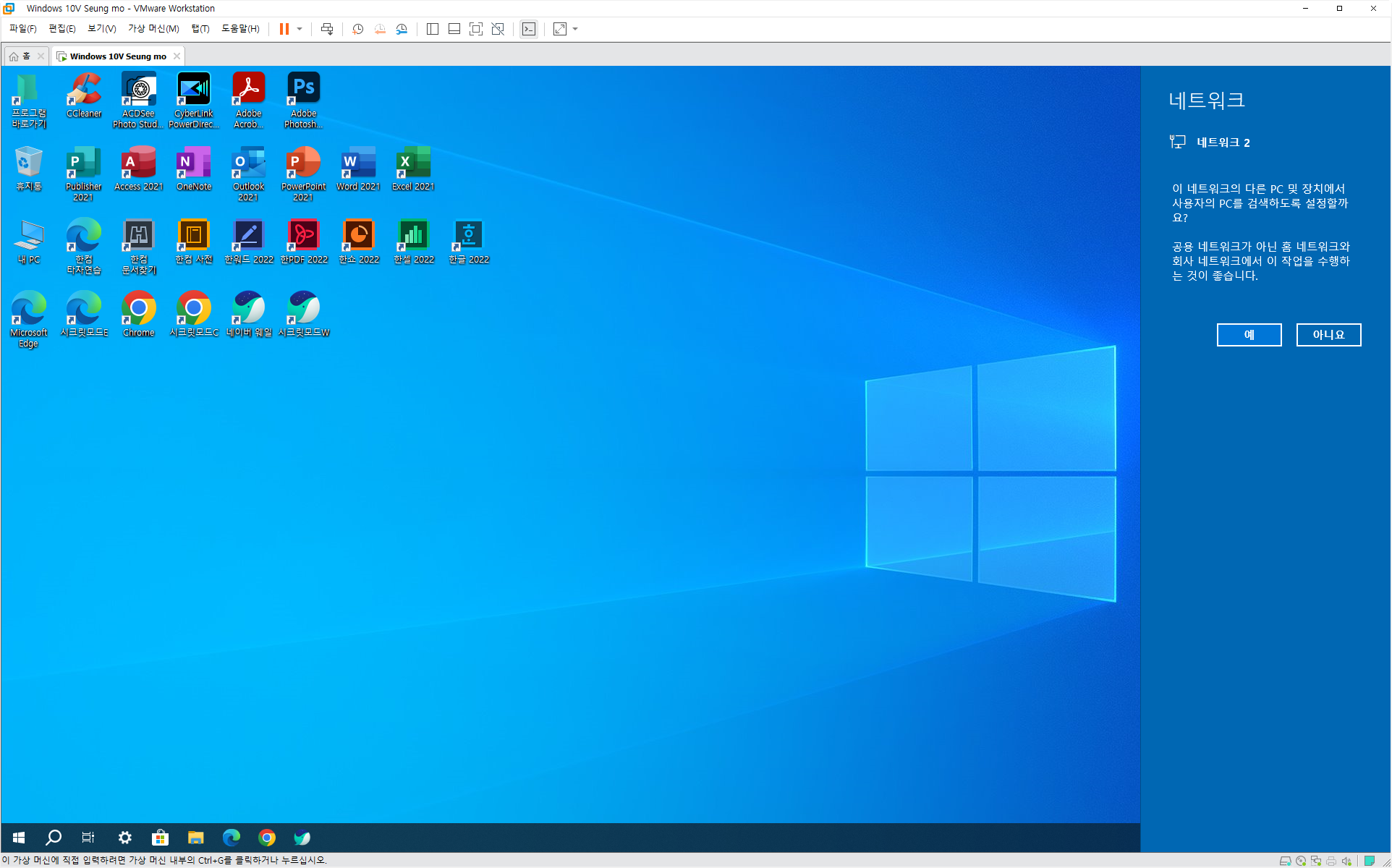The width and height of the screenshot is (1392, 868).
Task: Click the console view icon
Action: pyautogui.click(x=529, y=29)
